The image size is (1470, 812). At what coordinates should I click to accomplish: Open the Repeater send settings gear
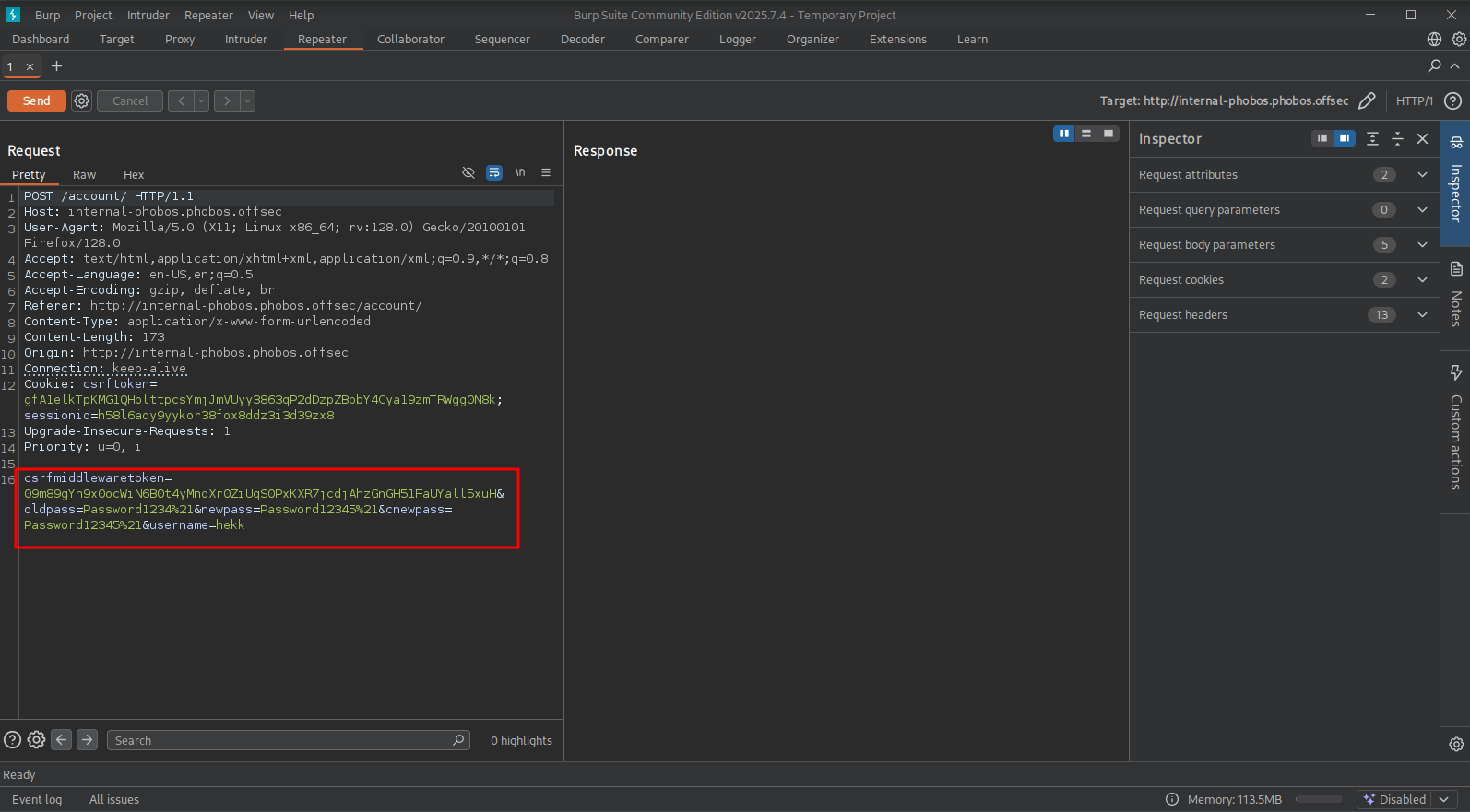82,100
